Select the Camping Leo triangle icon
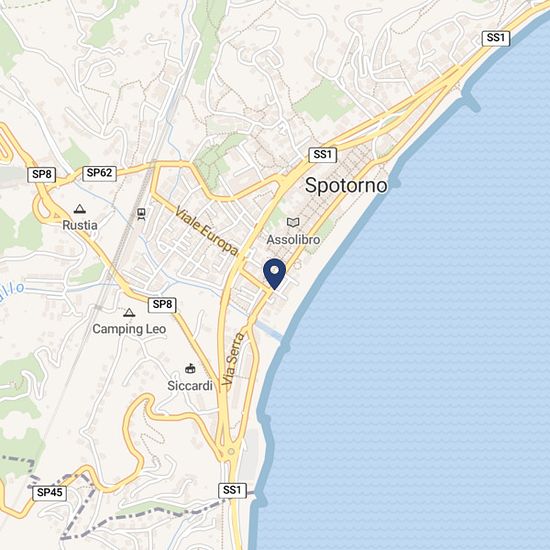 tap(129, 312)
